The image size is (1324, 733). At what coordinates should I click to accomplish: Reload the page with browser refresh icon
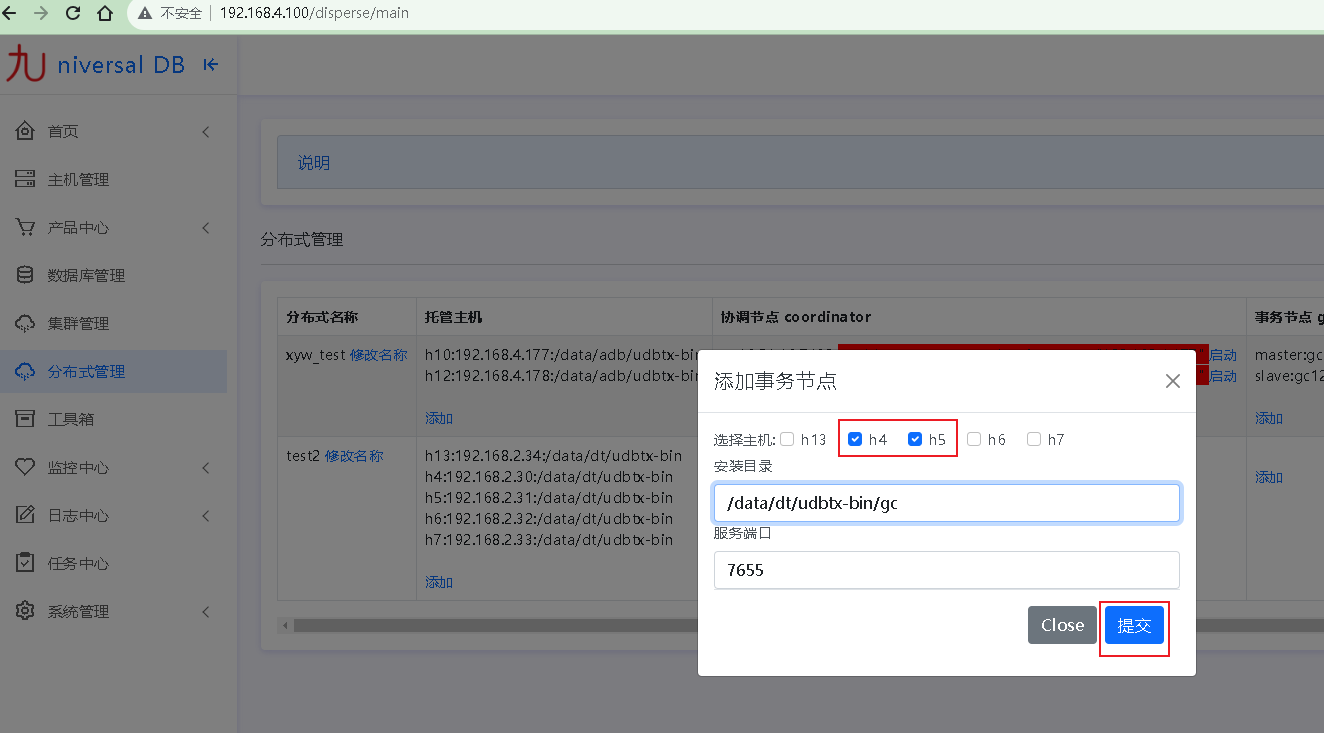pyautogui.click(x=73, y=13)
